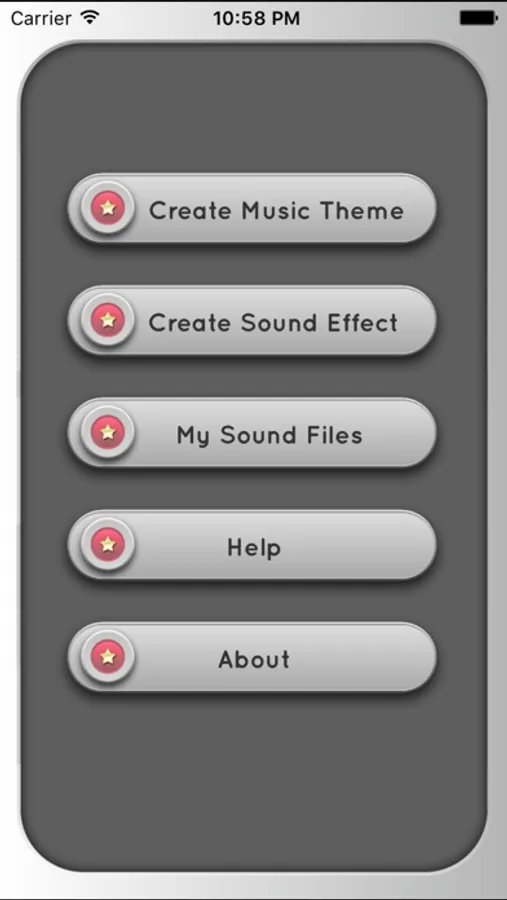507x900 pixels.
Task: Click the star icon beside Create Sound Effect
Action: pyautogui.click(x=108, y=320)
